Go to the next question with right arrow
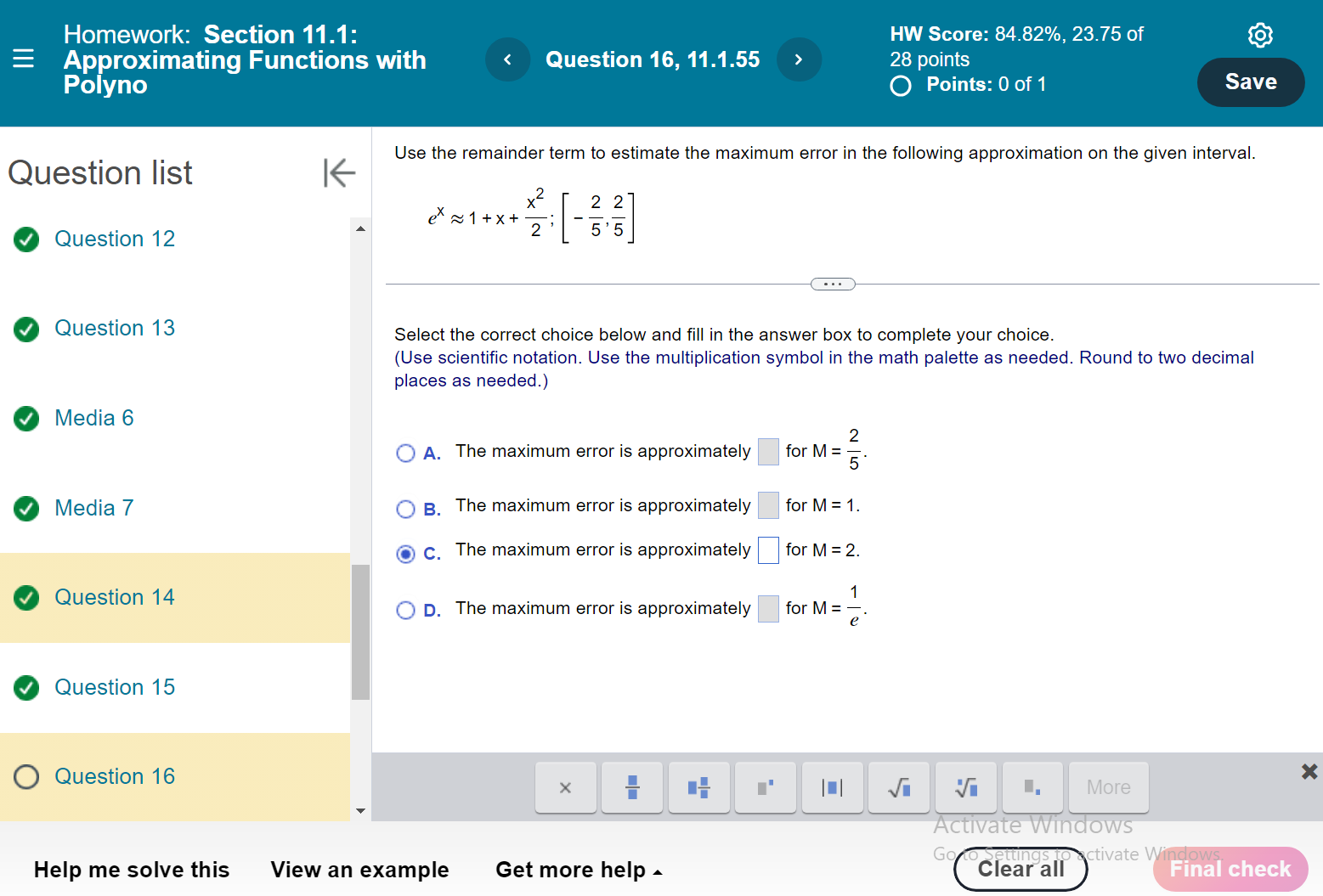 pyautogui.click(x=798, y=59)
